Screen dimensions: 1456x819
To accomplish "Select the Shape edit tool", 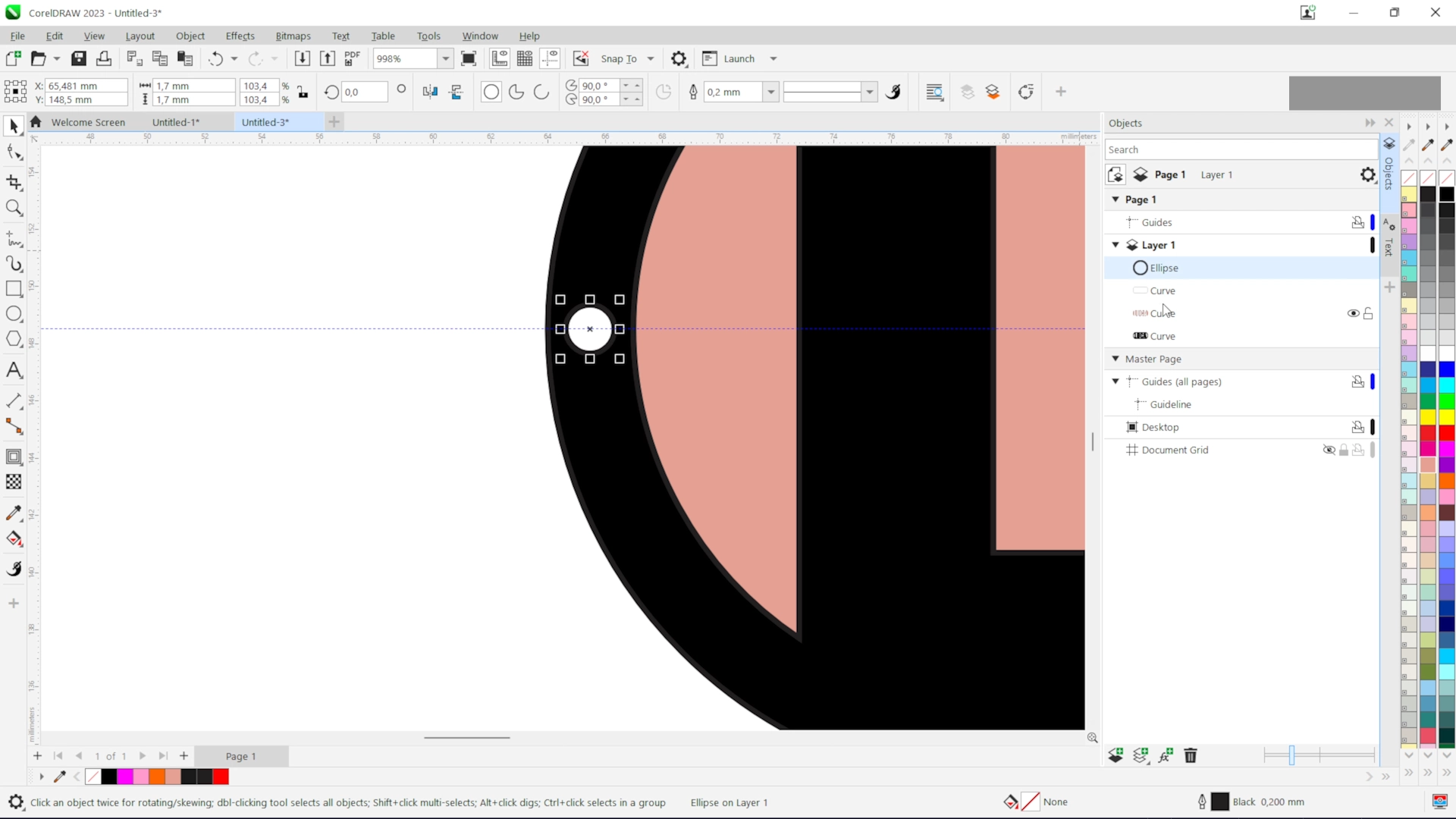I will 14,152.
